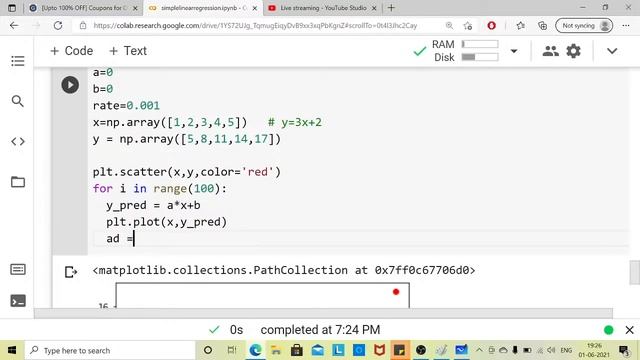Image resolution: width=640 pixels, height=360 pixels.
Task: Run the code cell with play button
Action: (70, 85)
